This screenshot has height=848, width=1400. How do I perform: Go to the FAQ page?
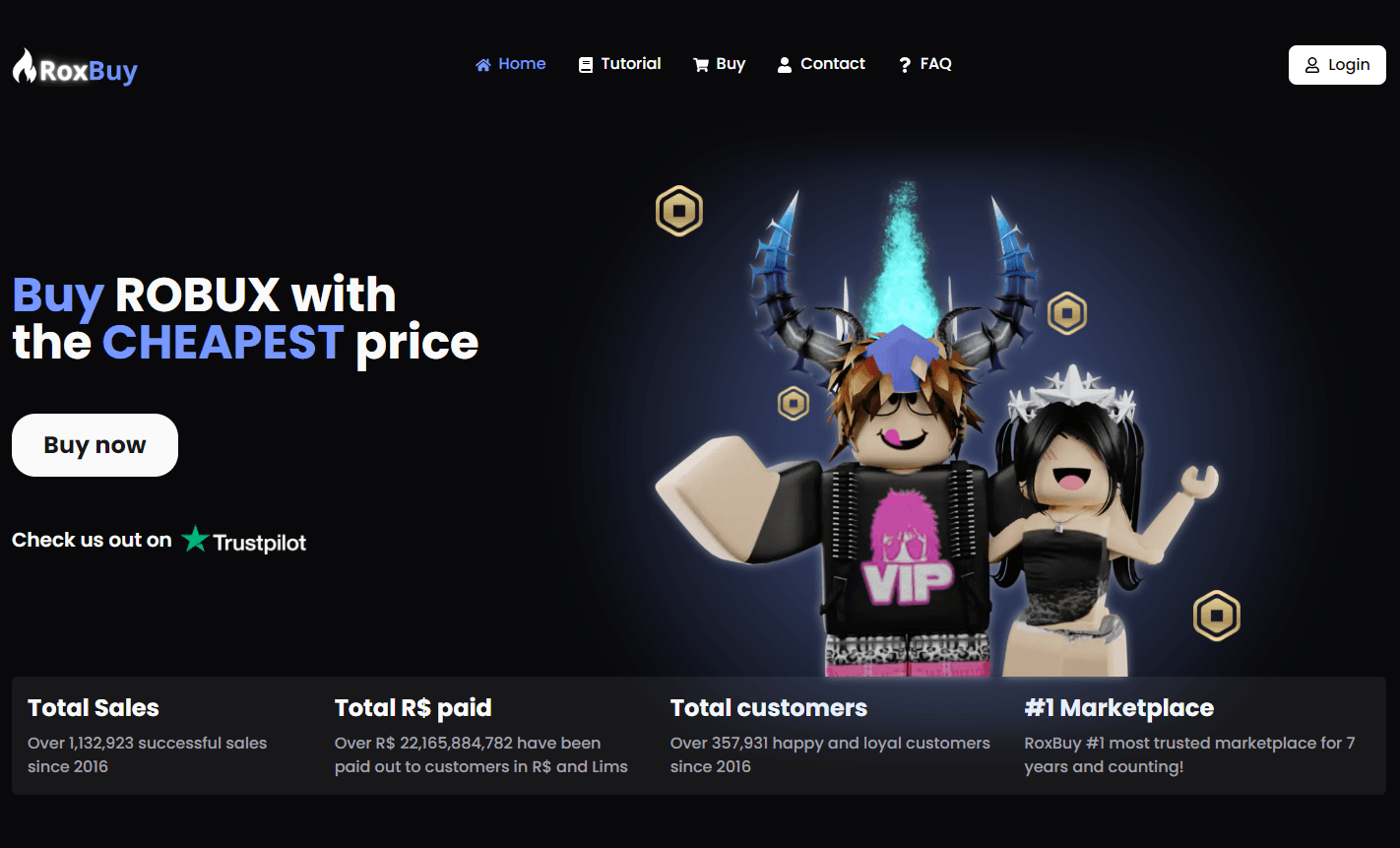925,64
